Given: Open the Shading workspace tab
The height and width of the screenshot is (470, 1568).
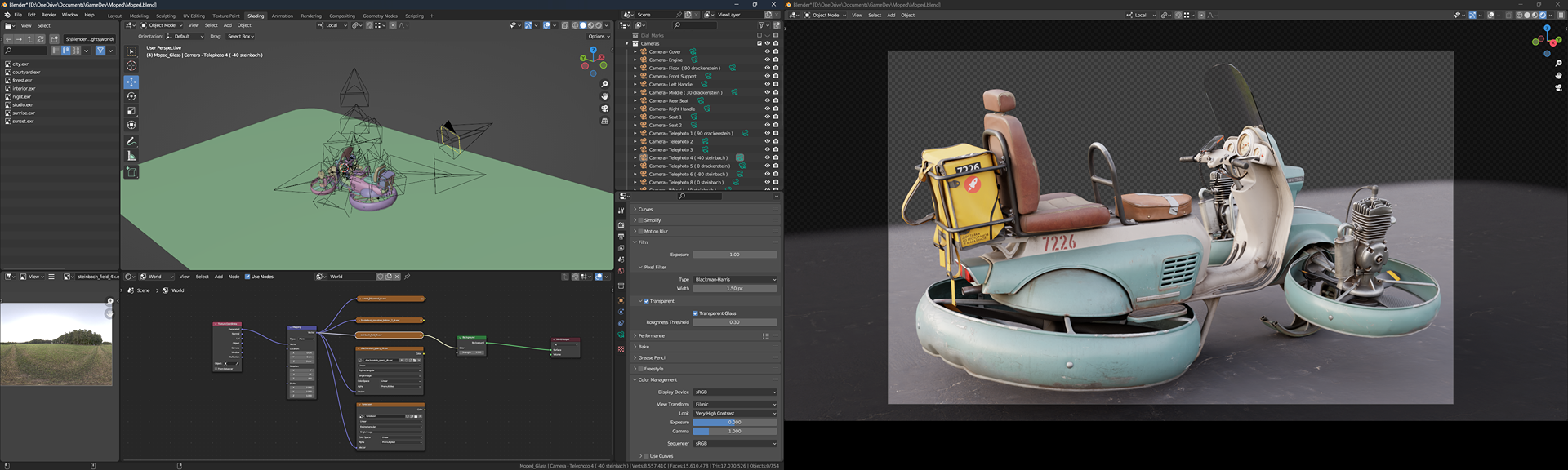Looking at the screenshot, I should pos(256,16).
